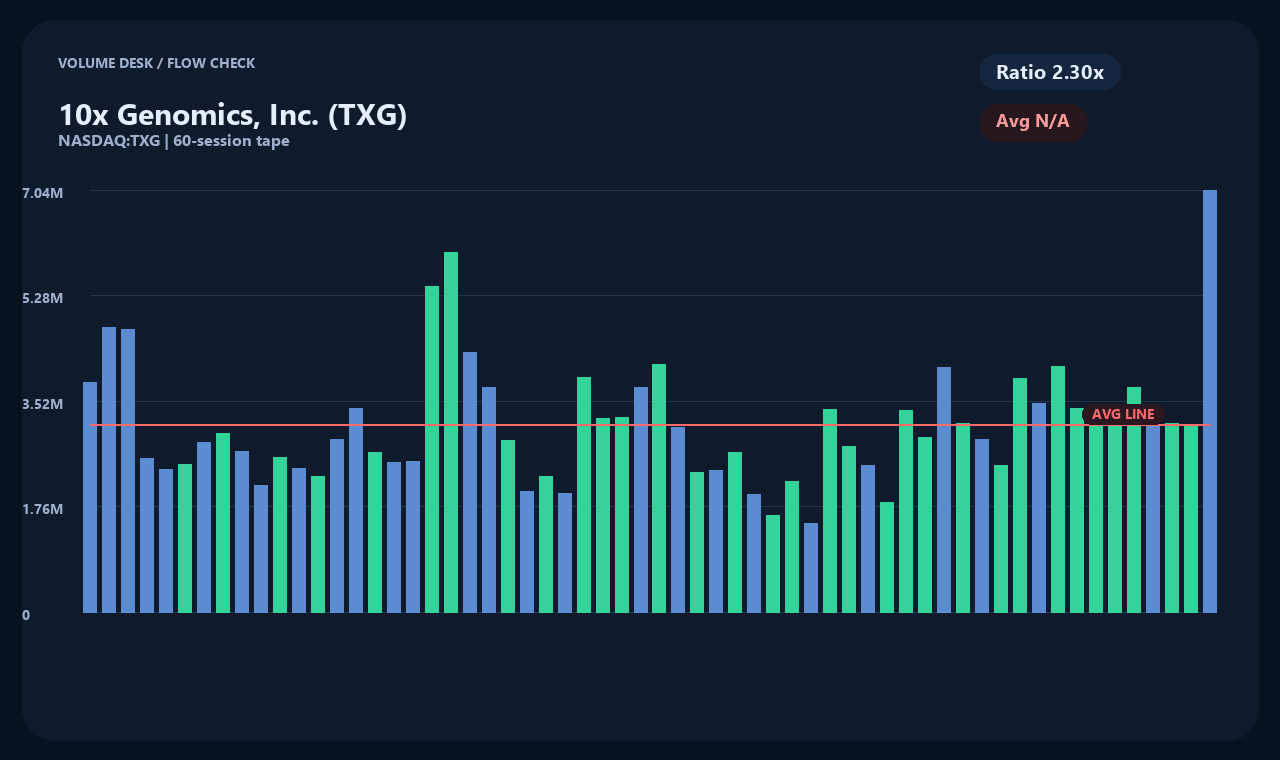
Task: Click the 10x Genomics, Inc. (TXG) title
Action: click(x=233, y=115)
